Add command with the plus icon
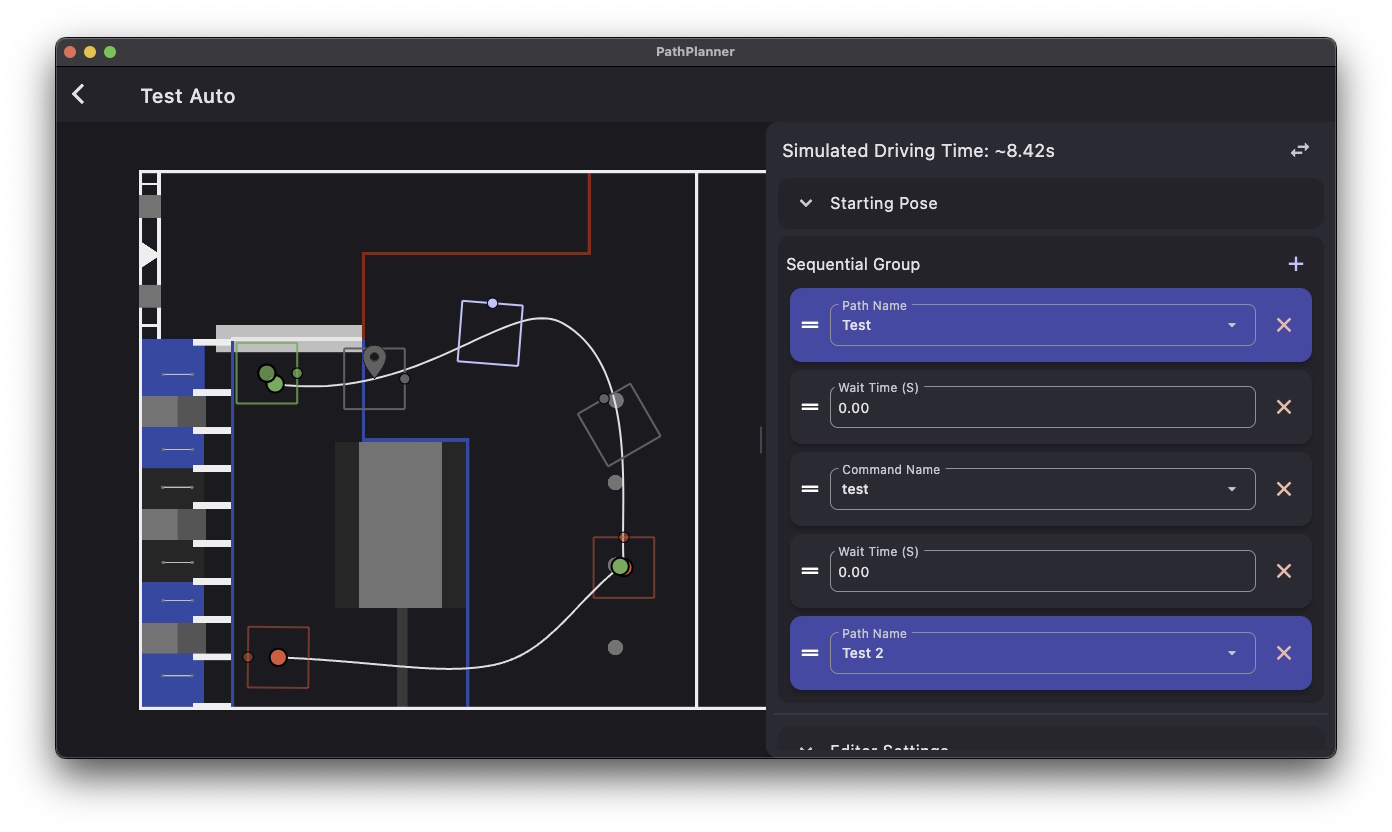This screenshot has height=832, width=1392. click(1296, 264)
